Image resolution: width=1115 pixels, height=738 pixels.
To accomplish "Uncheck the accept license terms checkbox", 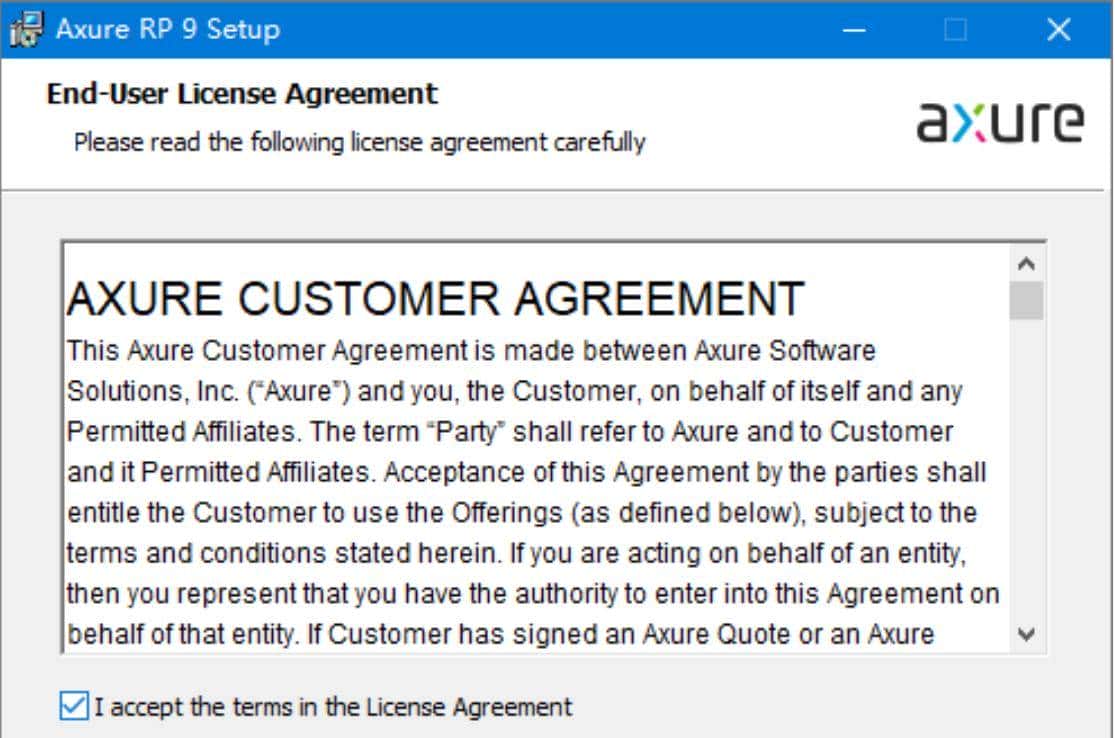I will tap(74, 706).
